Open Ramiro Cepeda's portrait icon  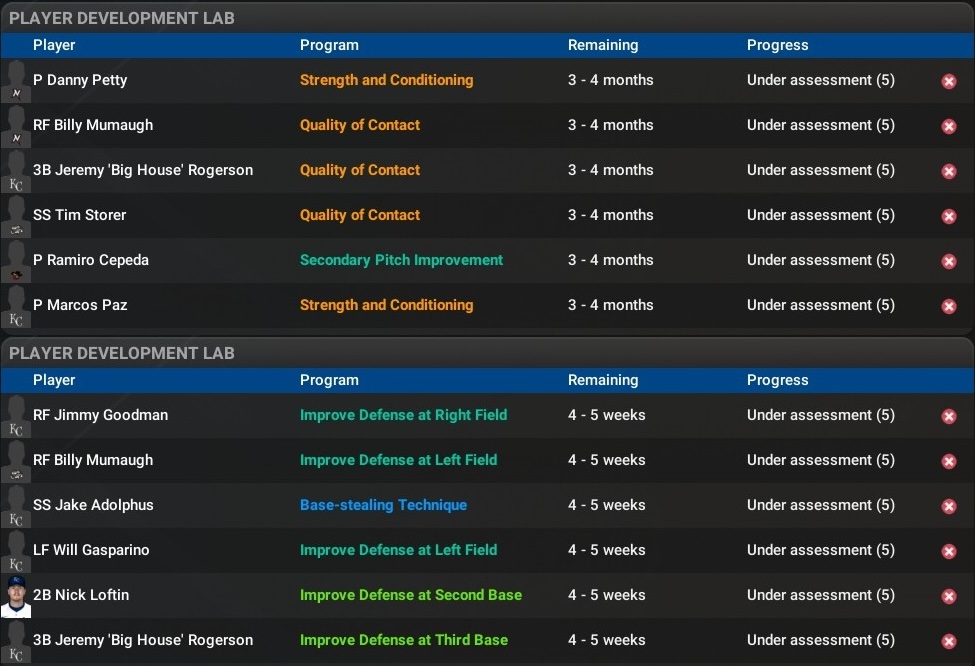(16, 260)
